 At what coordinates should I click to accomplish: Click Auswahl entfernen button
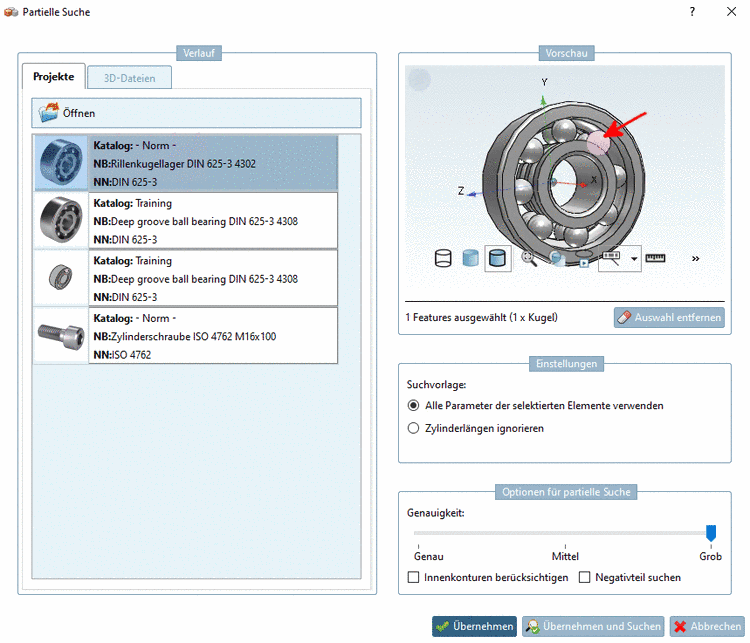pyautogui.click(x=669, y=318)
